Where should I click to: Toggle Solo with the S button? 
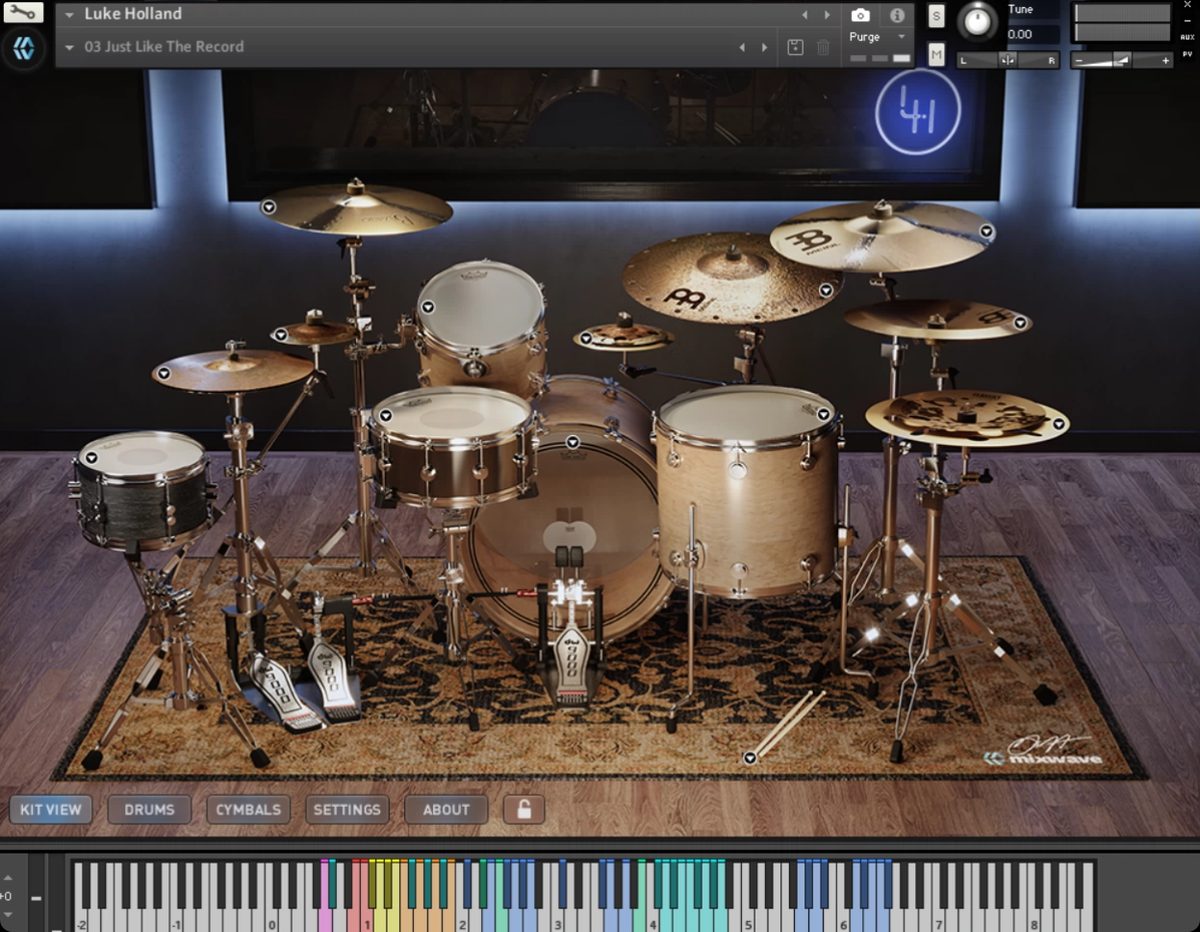tap(936, 15)
